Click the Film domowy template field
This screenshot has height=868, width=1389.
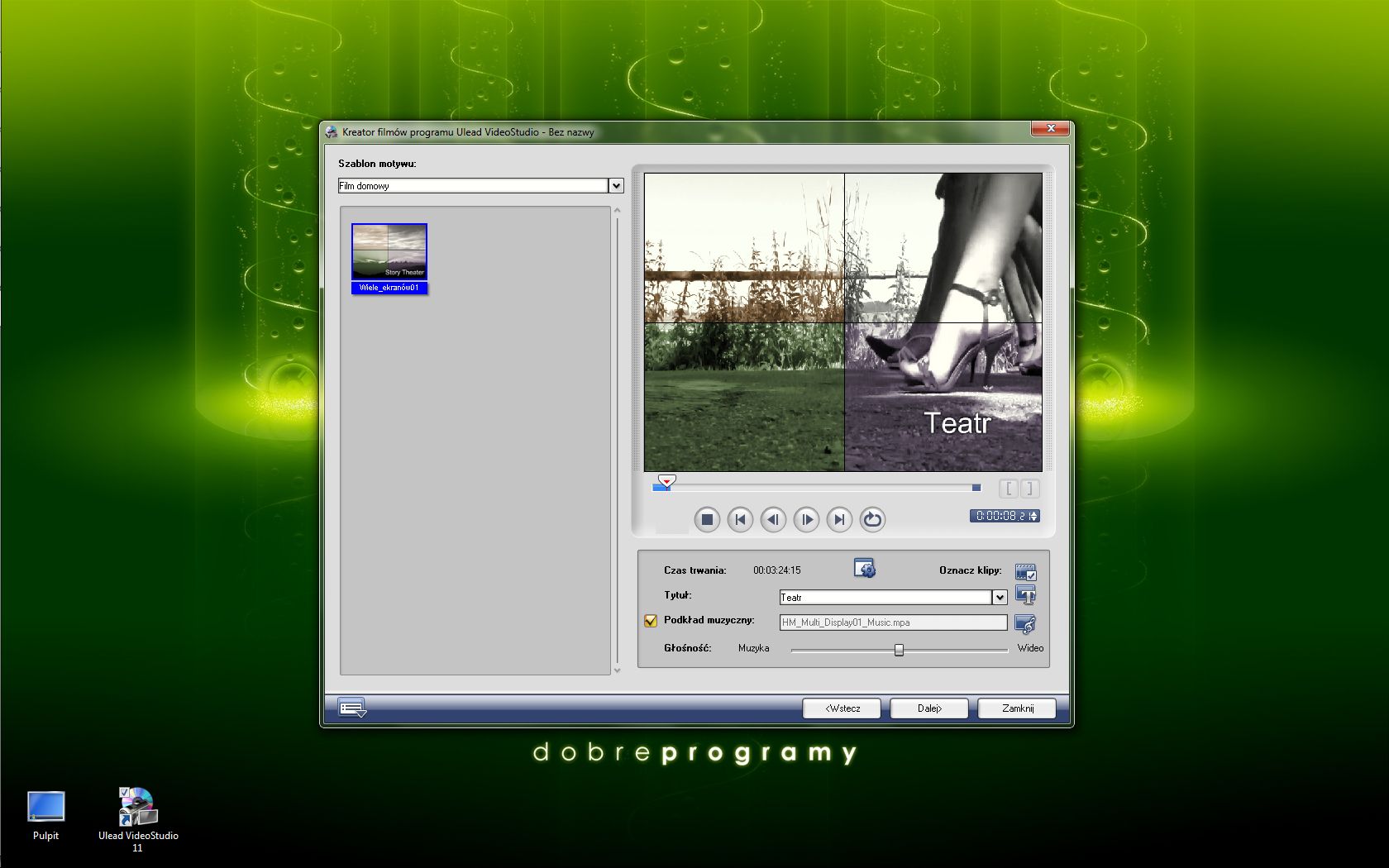click(473, 186)
